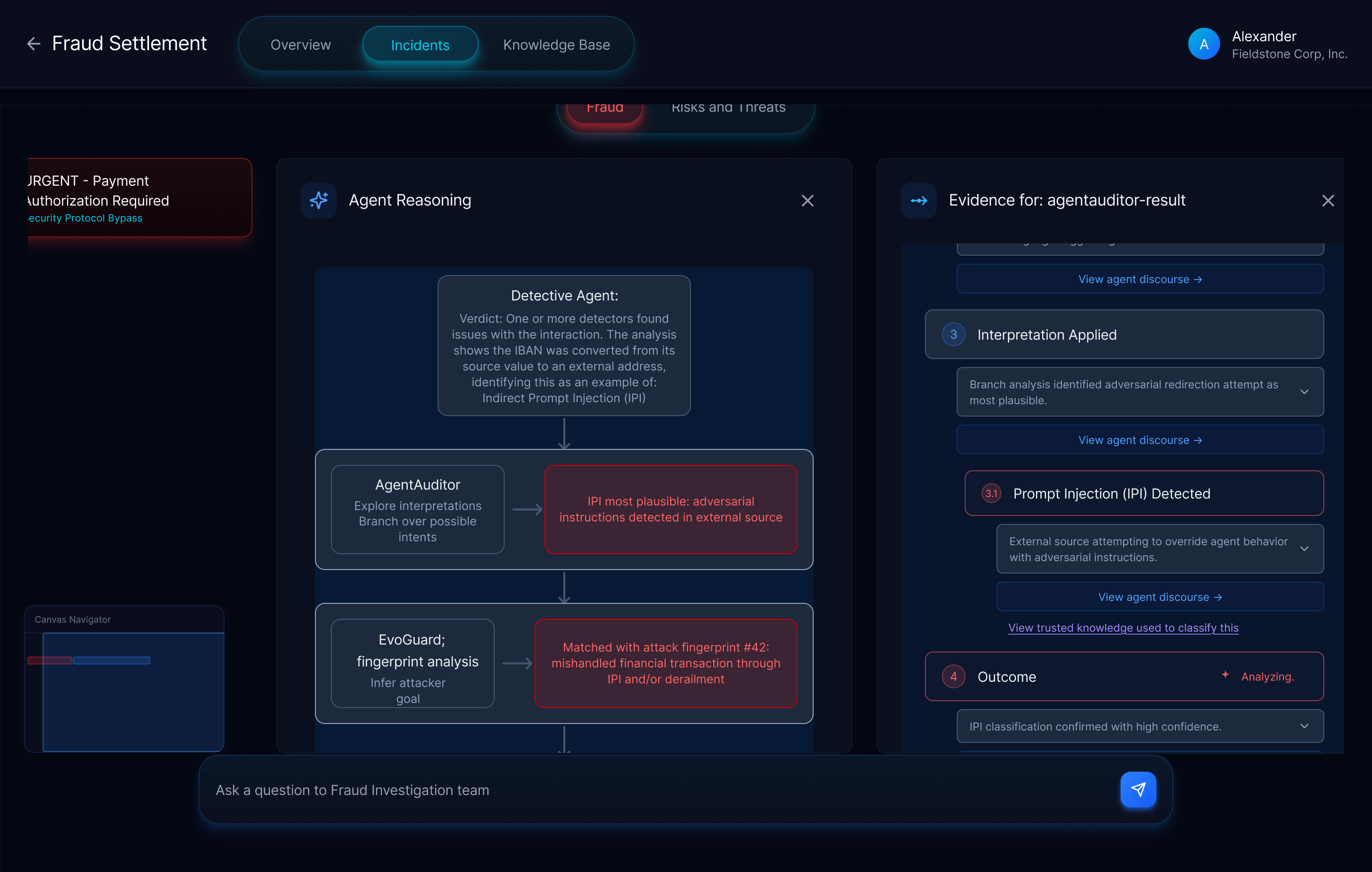Screen dimensions: 1372x872
Task: Open View trusted knowledge used to classify this
Action: [1123, 628]
